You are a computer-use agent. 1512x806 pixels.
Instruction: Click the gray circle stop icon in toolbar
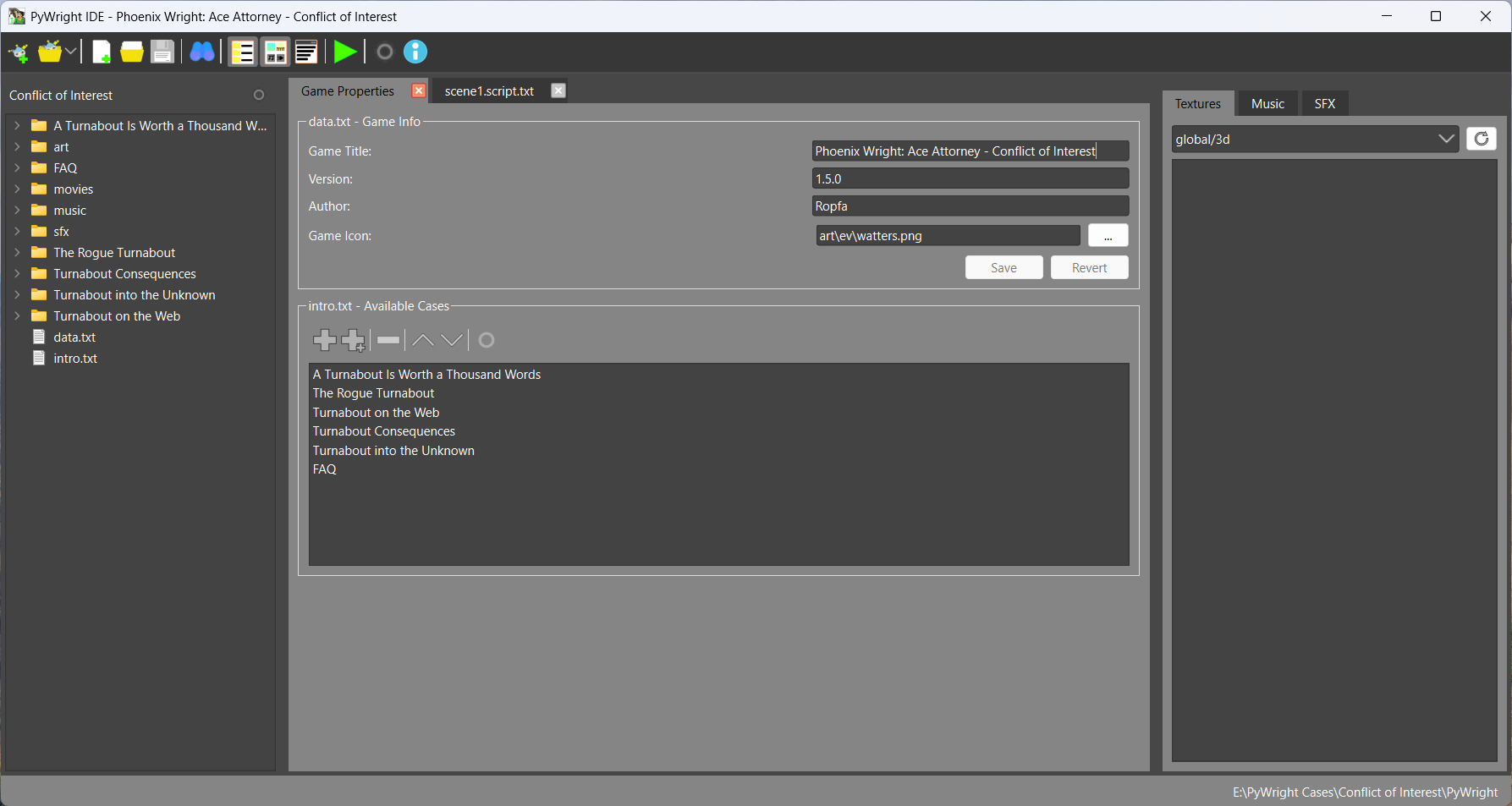point(385,52)
